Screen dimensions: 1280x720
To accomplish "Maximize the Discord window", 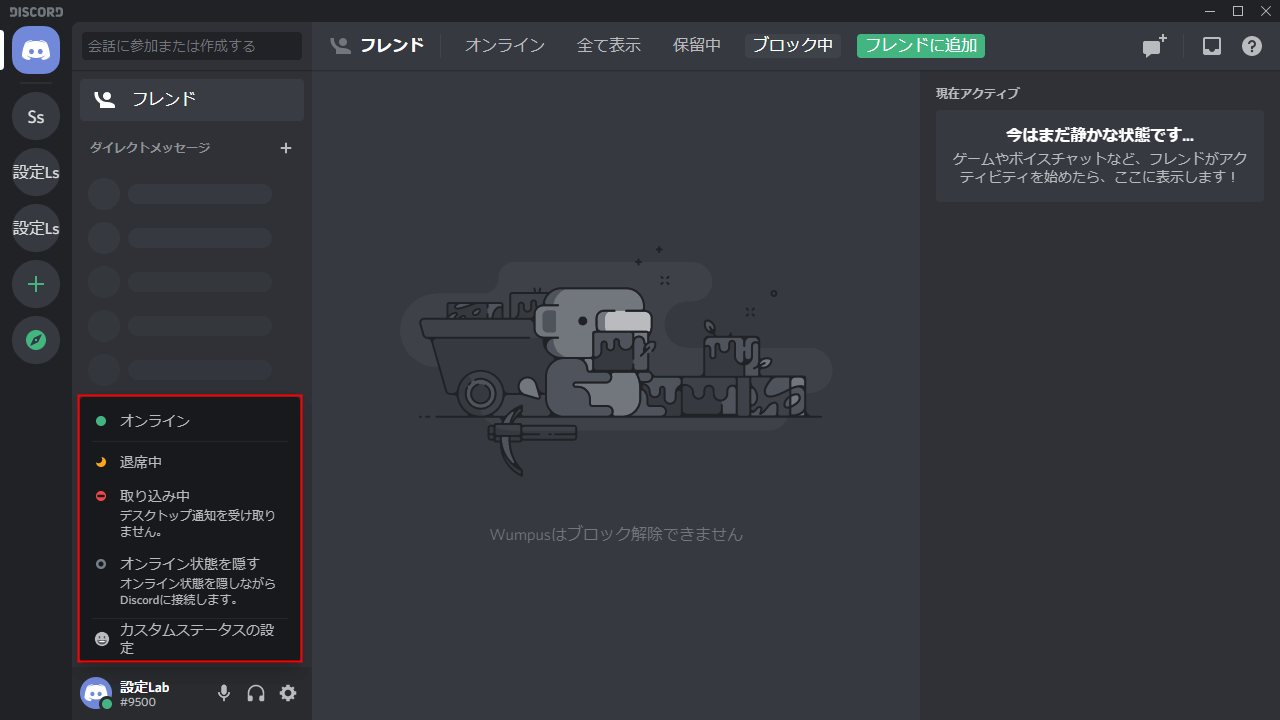I will tap(1238, 11).
